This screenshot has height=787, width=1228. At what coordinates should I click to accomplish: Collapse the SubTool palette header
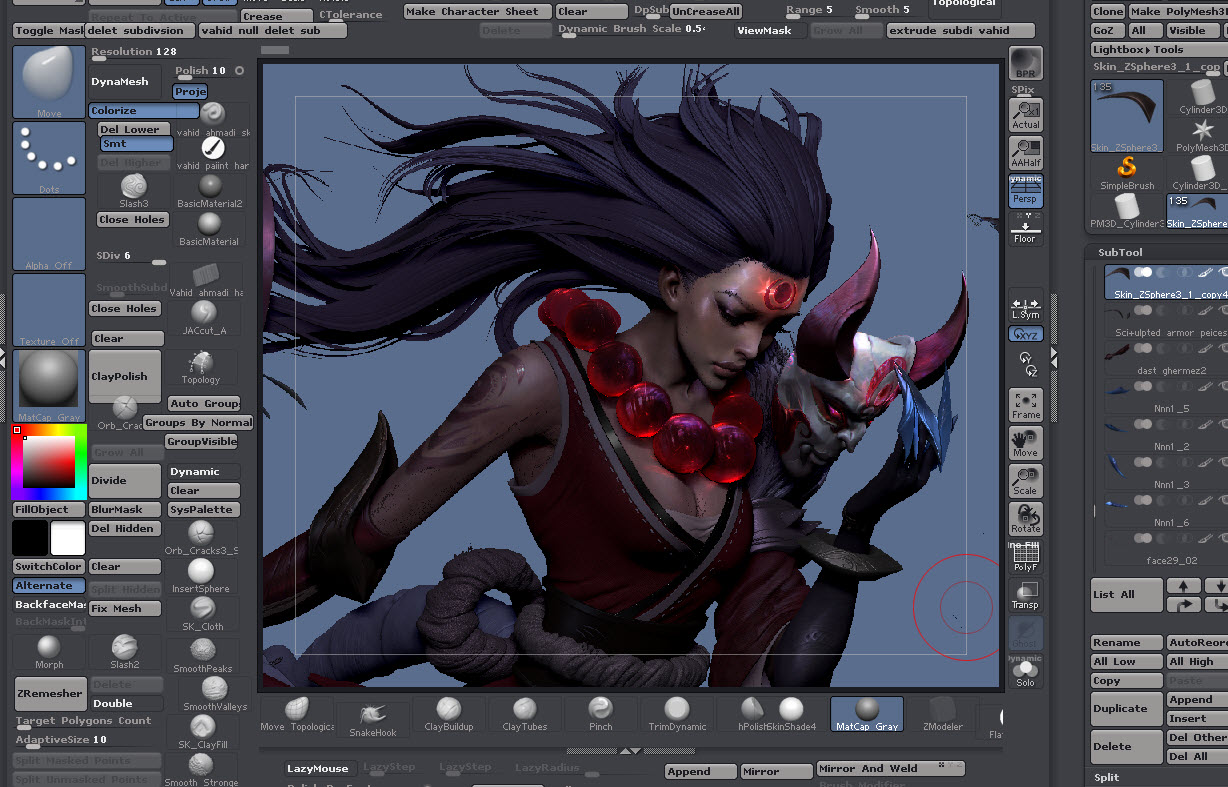[1119, 253]
